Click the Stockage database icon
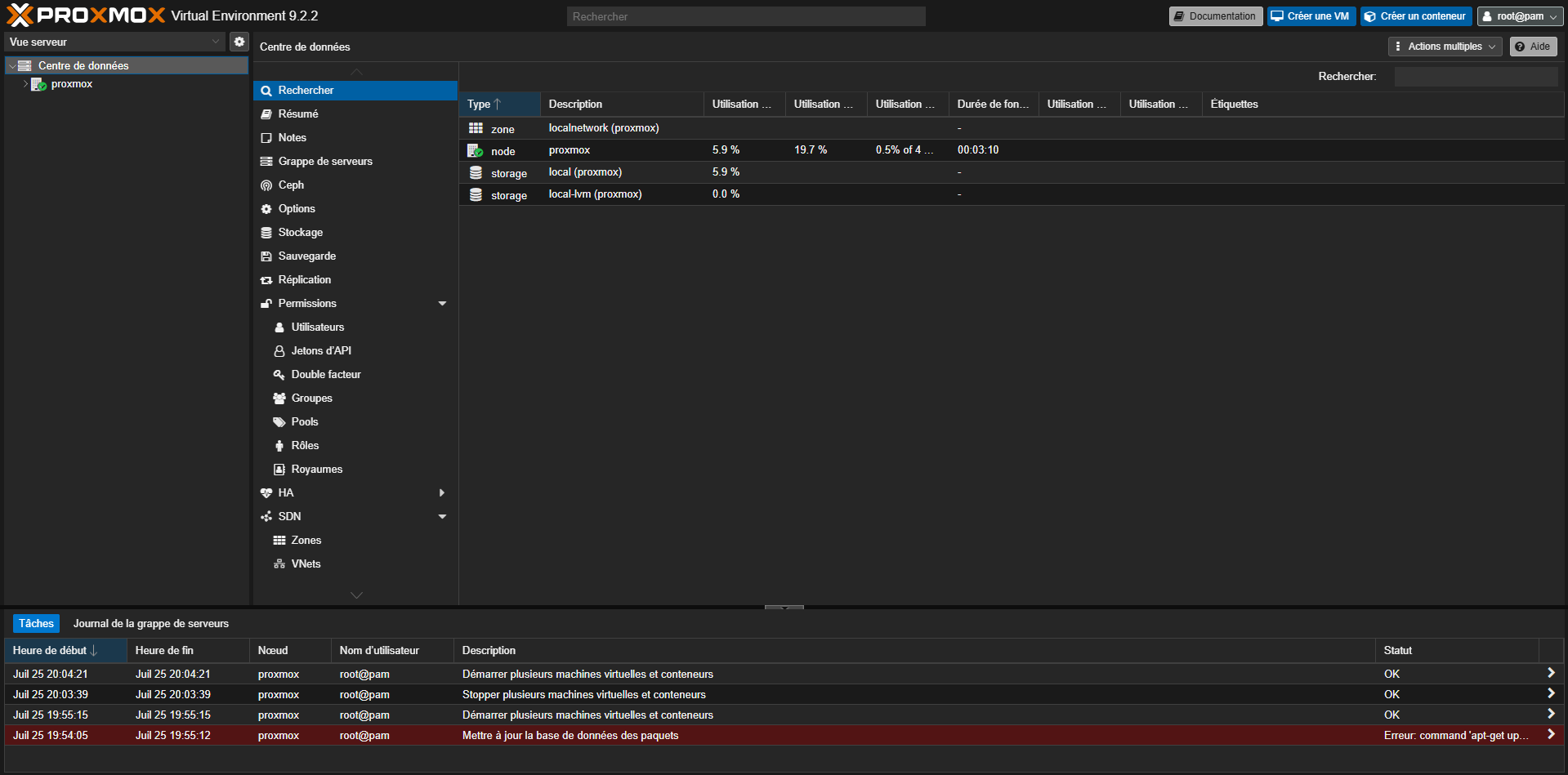Screen dimensions: 1568x775 pos(266,233)
